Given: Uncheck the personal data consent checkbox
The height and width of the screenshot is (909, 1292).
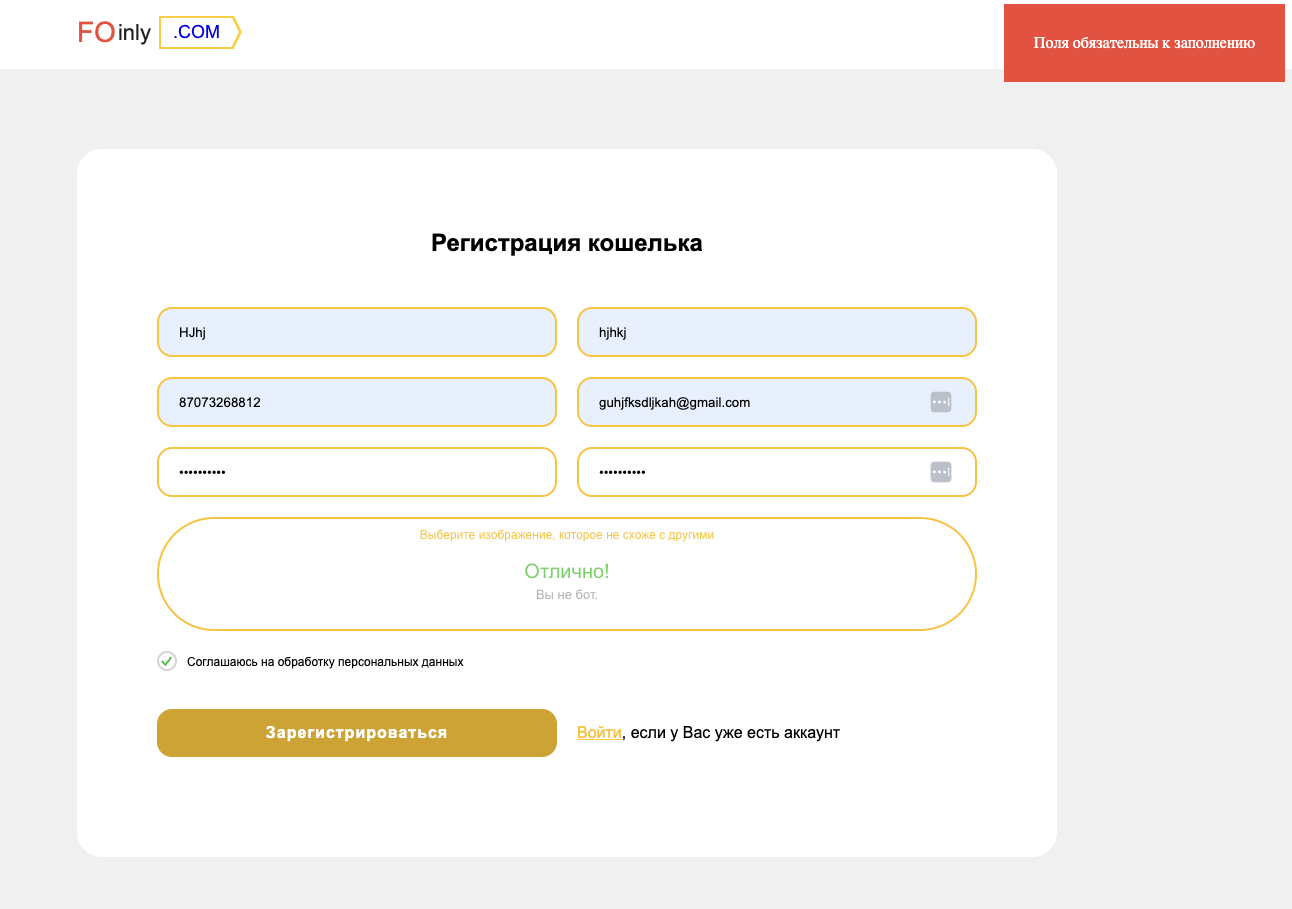Looking at the screenshot, I should pos(167,661).
